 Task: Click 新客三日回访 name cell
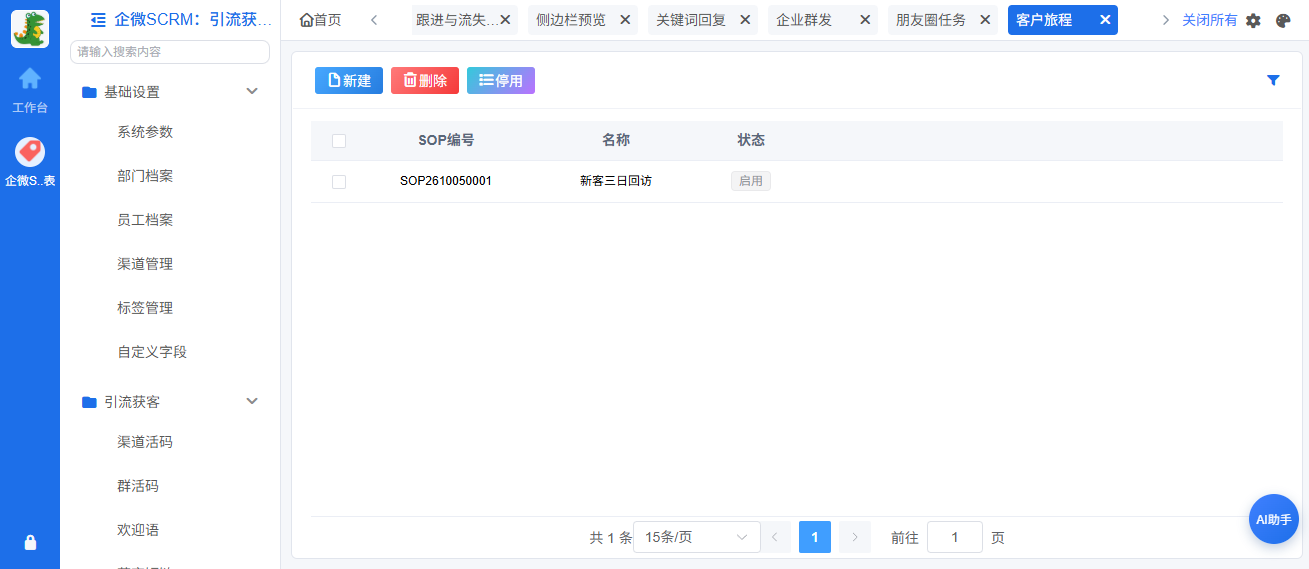pyautogui.click(x=616, y=182)
